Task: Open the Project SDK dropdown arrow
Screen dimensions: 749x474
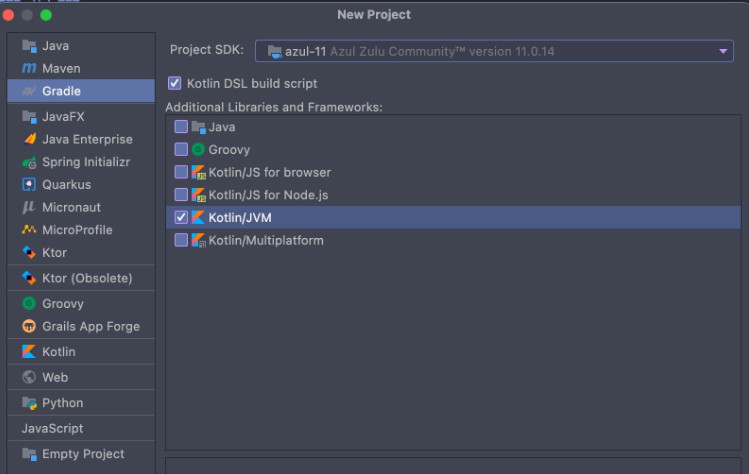Action: coord(723,51)
